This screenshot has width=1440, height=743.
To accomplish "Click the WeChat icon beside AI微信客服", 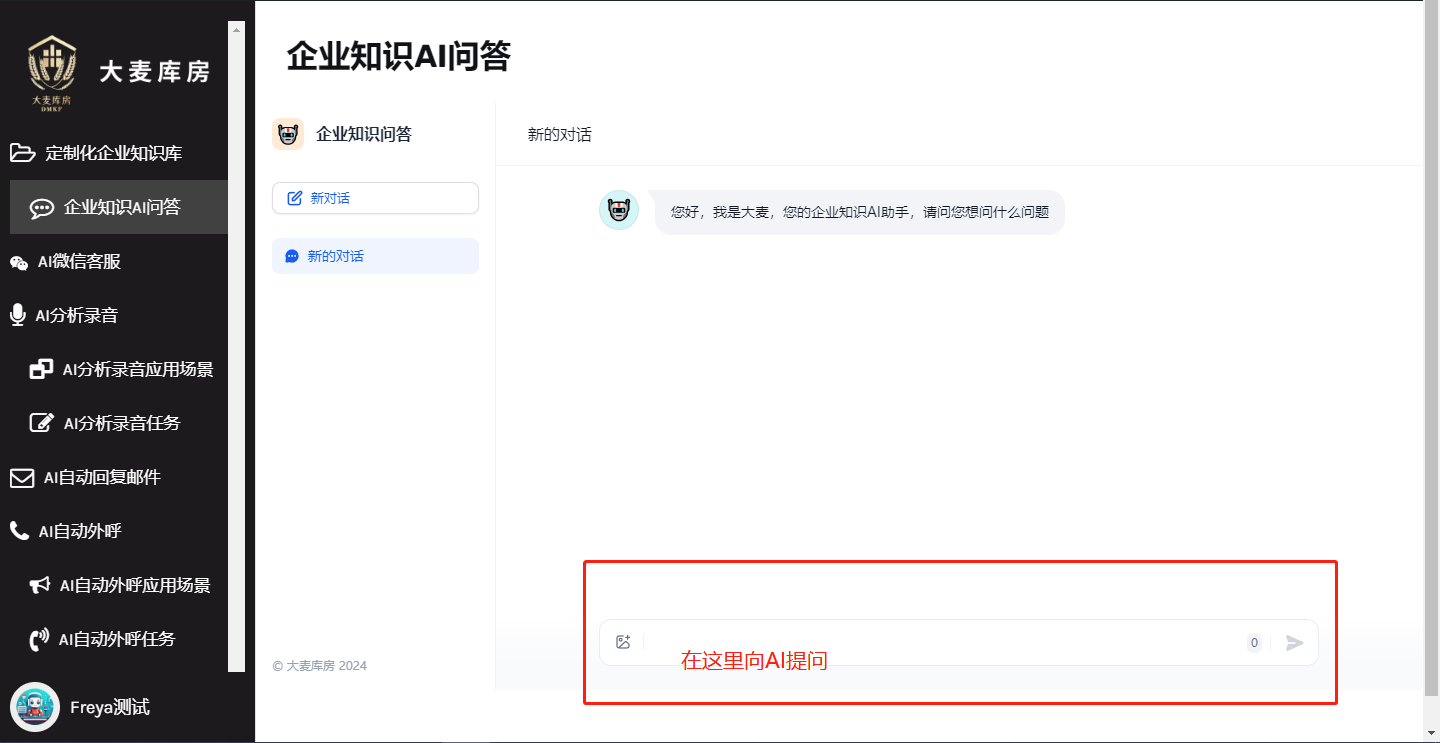I will pos(19,262).
